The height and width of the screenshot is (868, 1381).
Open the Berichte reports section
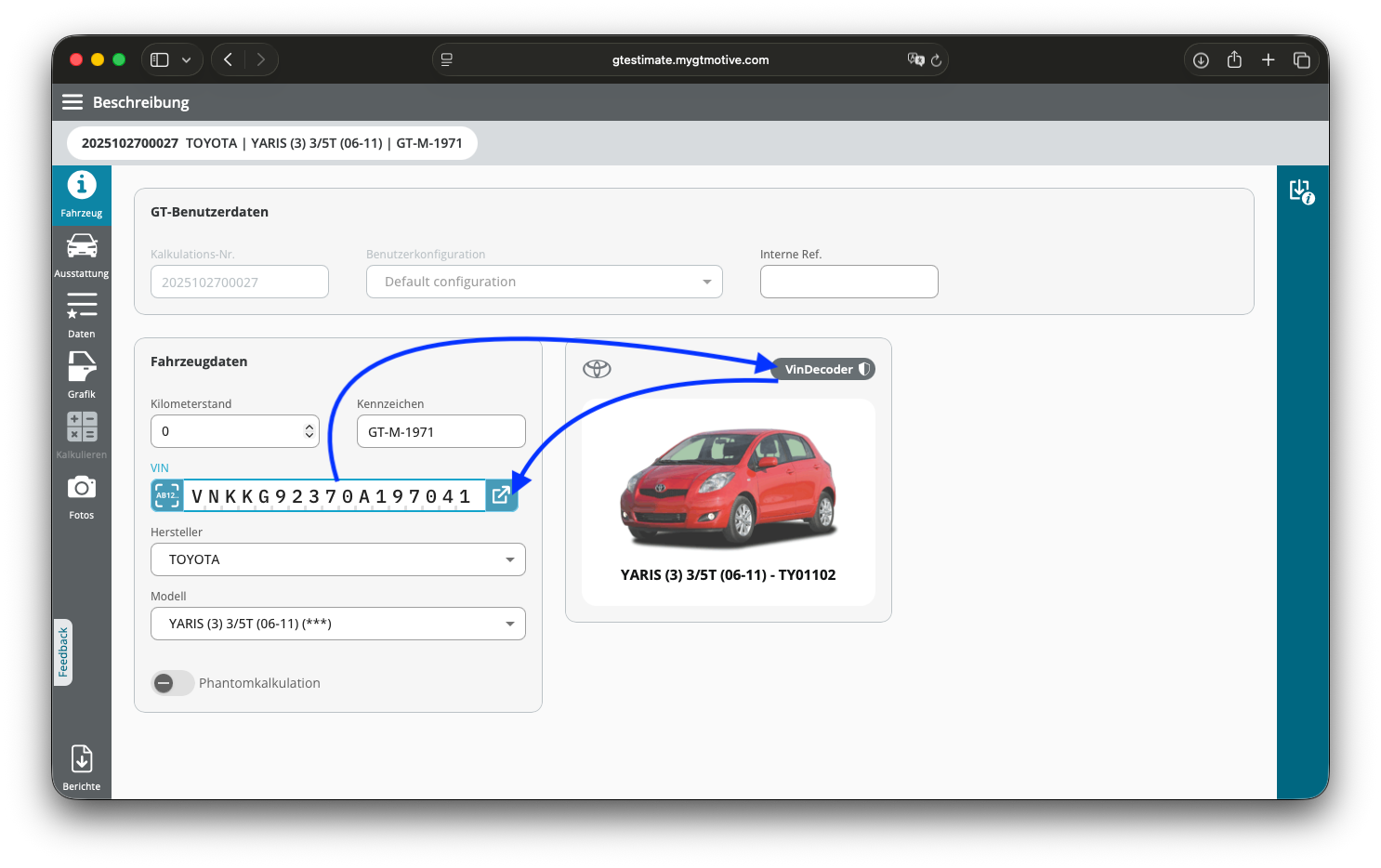tap(82, 769)
